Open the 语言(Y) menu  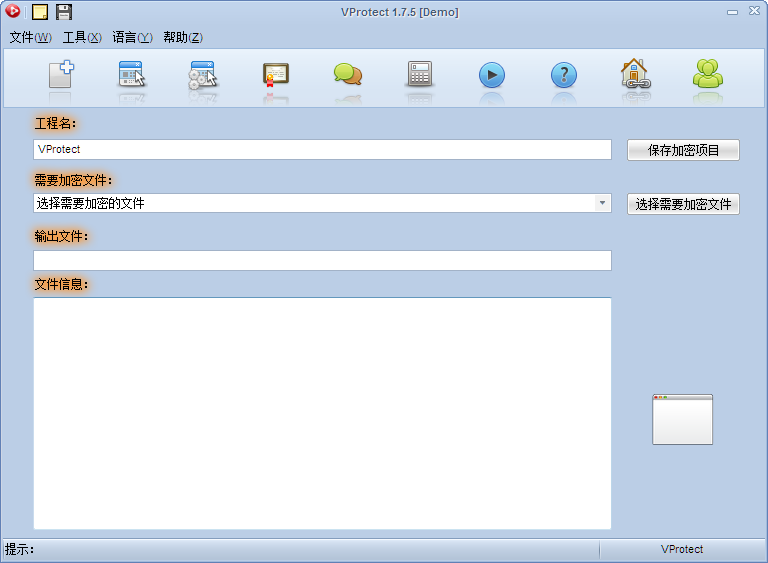coord(132,37)
